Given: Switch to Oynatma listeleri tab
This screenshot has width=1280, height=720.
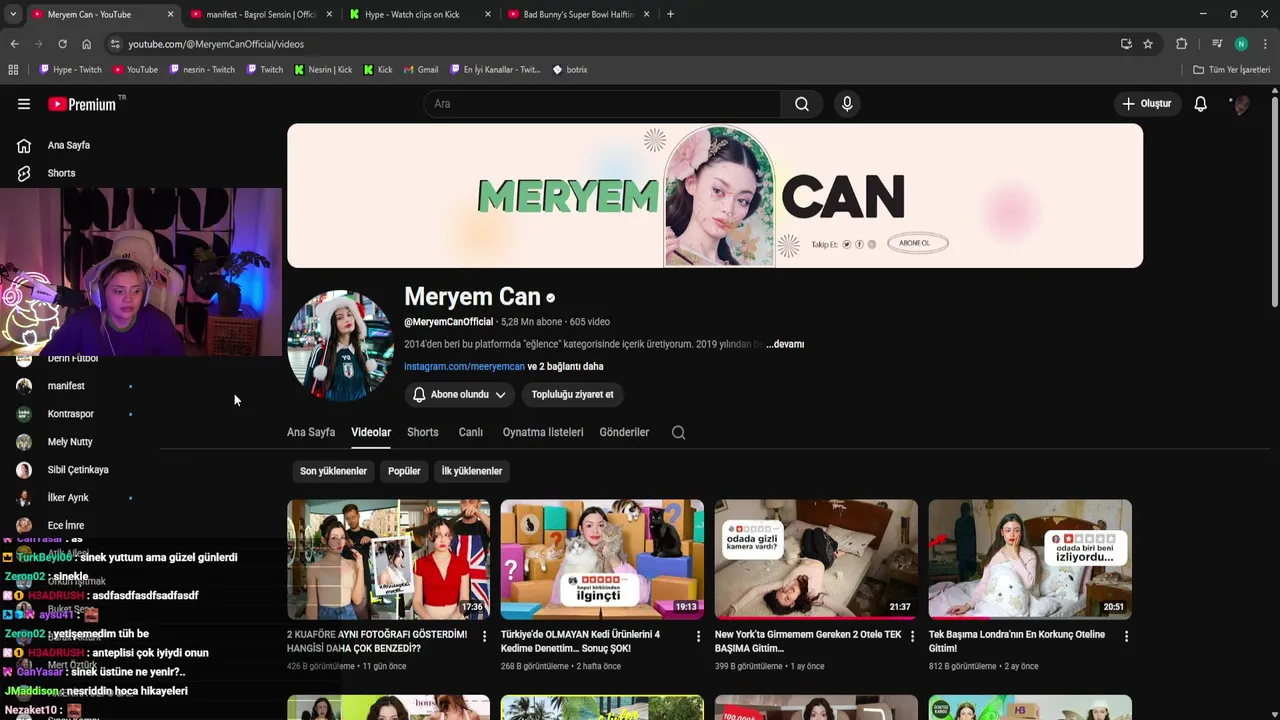Looking at the screenshot, I should pos(543,432).
